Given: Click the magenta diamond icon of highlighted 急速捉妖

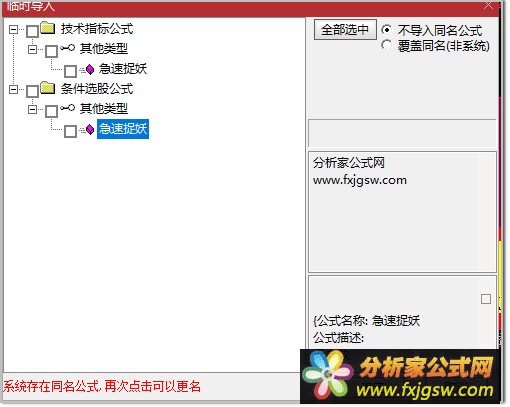Looking at the screenshot, I should point(90,129).
